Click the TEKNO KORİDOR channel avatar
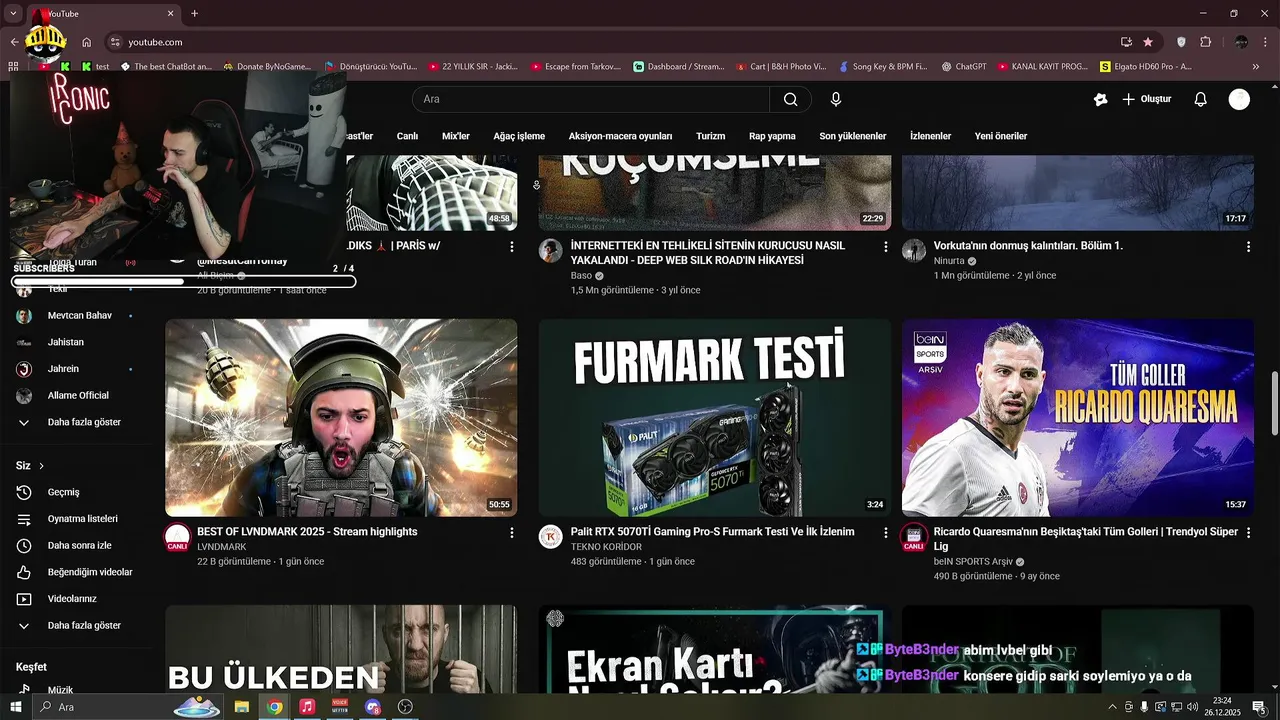 550,536
